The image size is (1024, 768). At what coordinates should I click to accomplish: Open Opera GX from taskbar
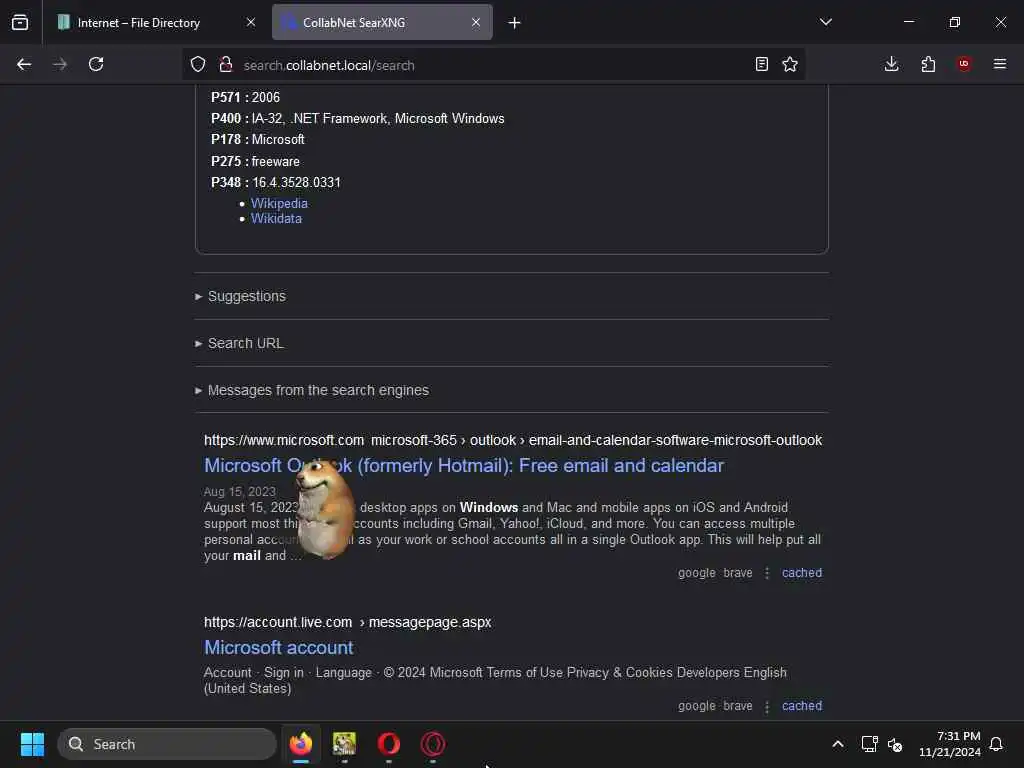click(432, 744)
